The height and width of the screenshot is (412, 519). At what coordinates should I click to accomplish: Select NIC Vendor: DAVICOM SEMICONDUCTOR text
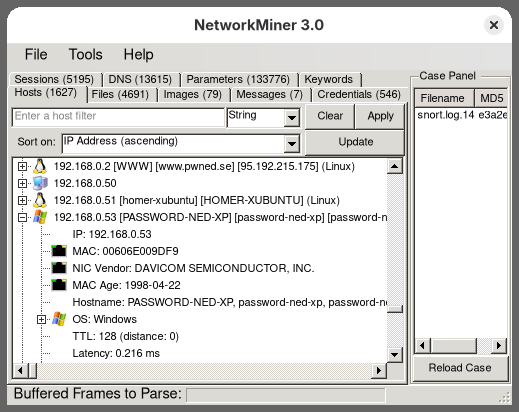point(193,268)
